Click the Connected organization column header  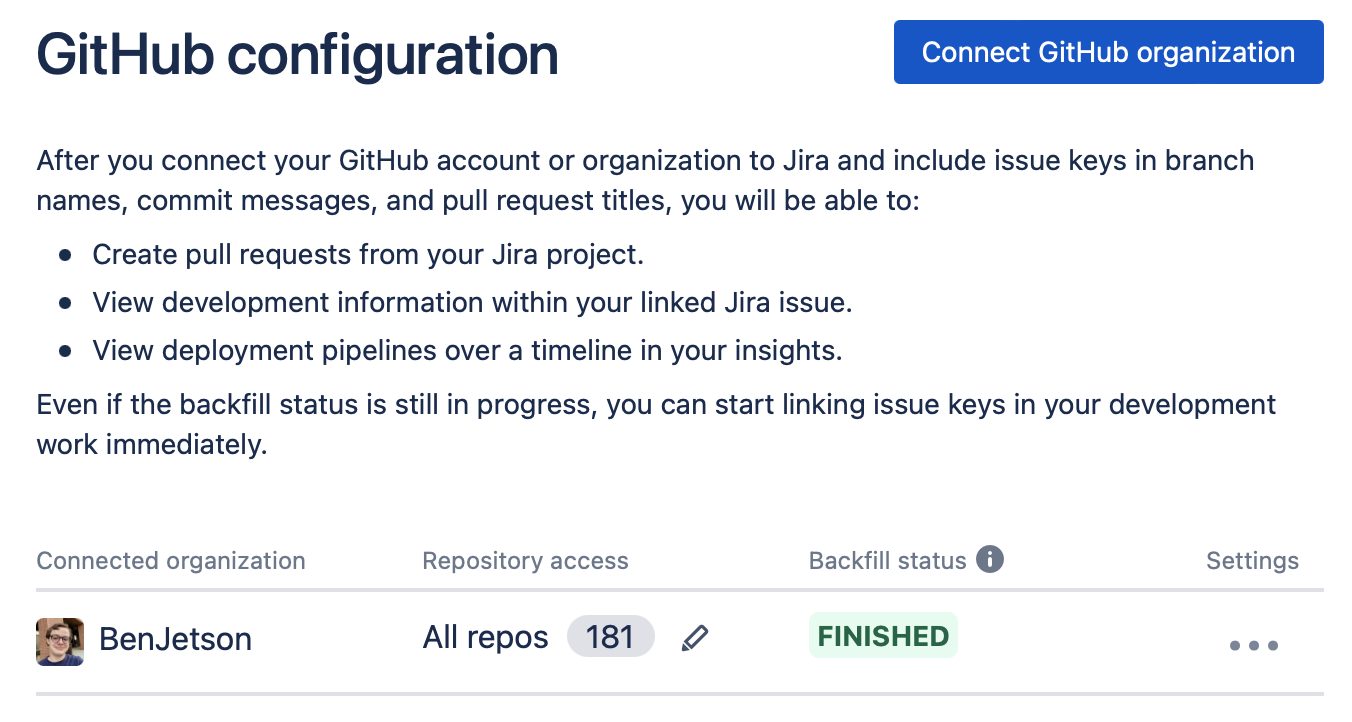tap(171, 560)
